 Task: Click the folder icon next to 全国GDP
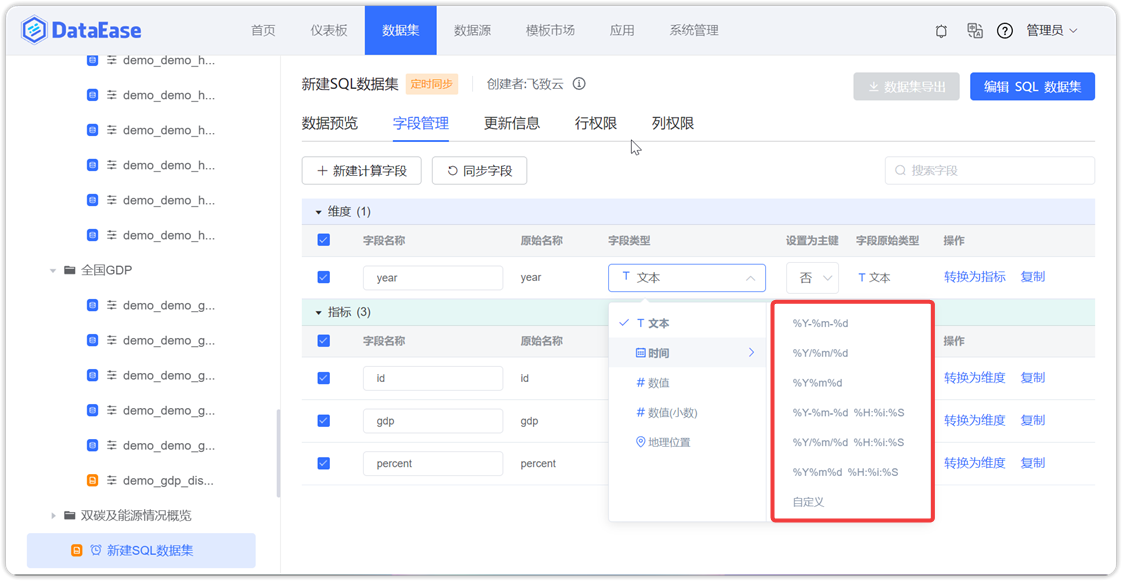tap(69, 270)
